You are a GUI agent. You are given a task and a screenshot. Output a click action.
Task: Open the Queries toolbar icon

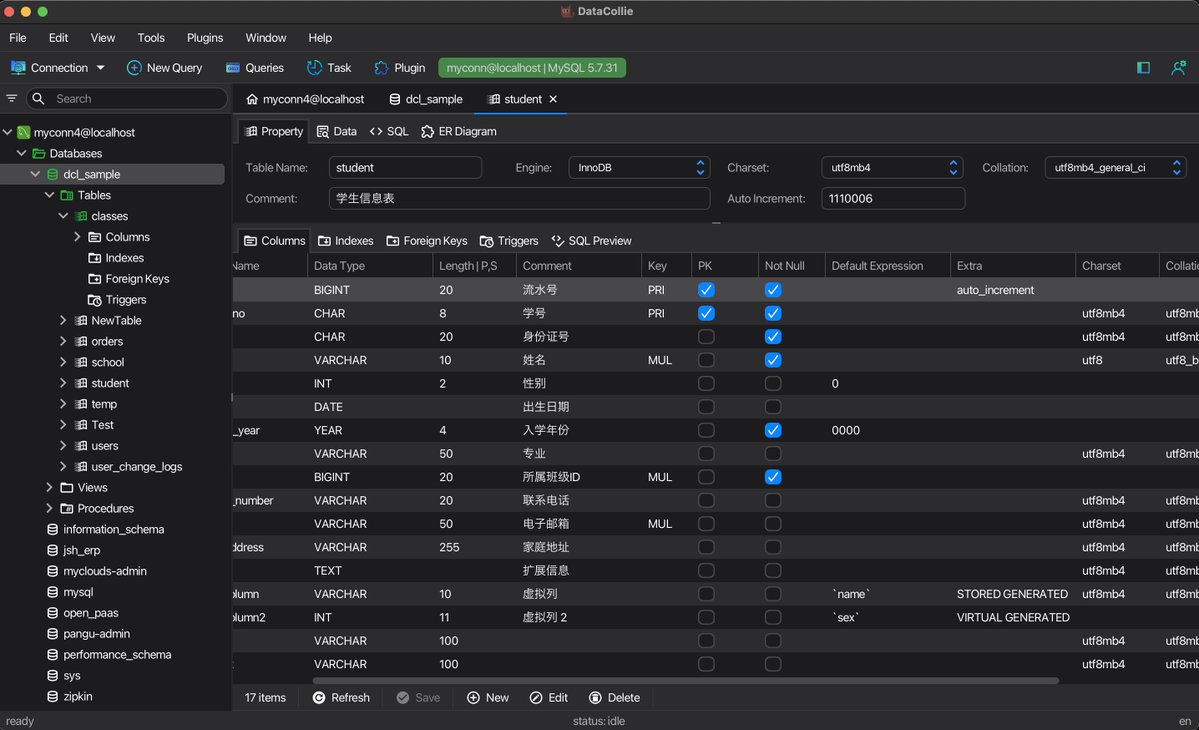coord(233,68)
